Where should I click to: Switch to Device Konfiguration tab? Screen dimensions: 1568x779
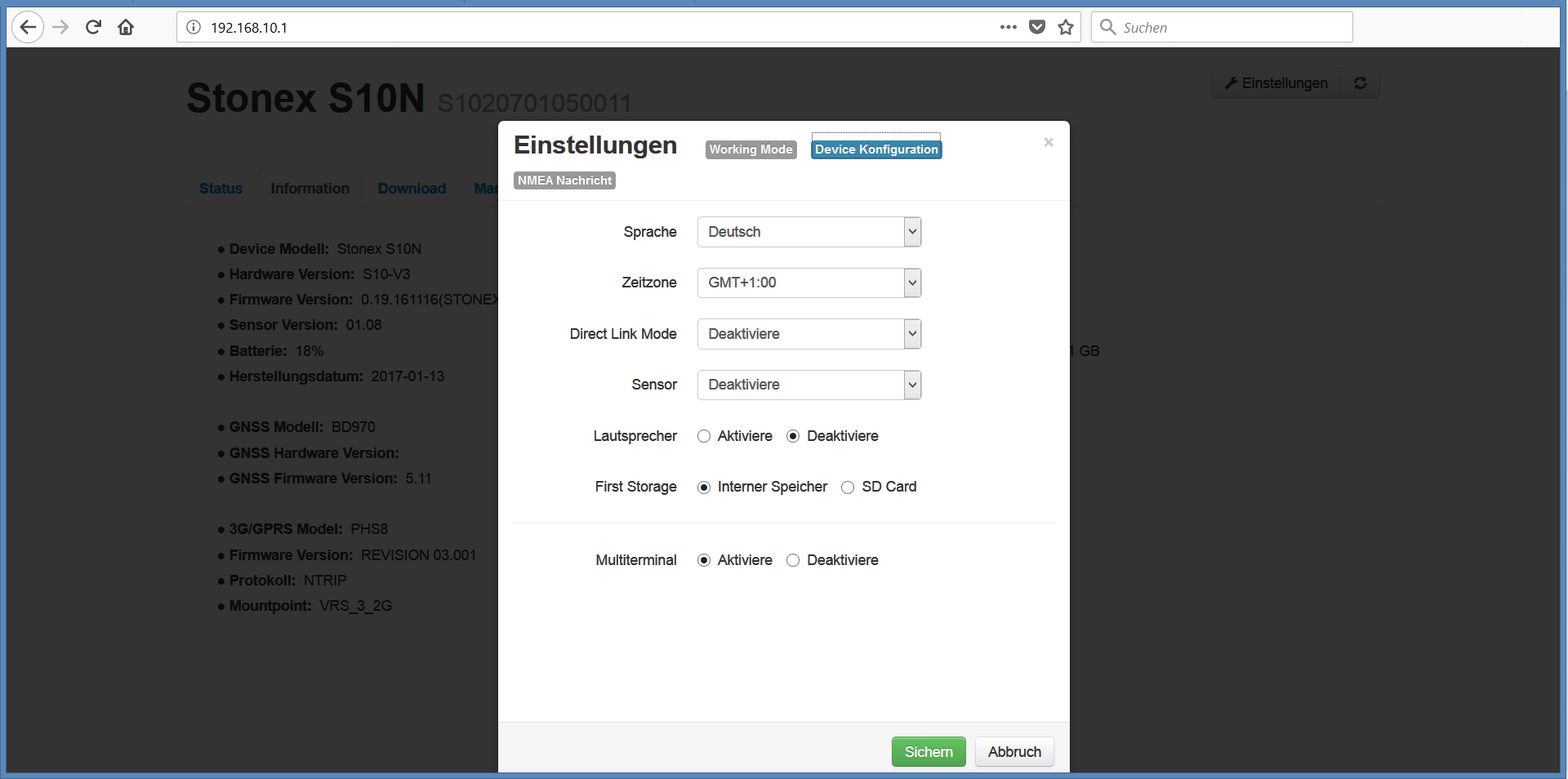tap(876, 149)
